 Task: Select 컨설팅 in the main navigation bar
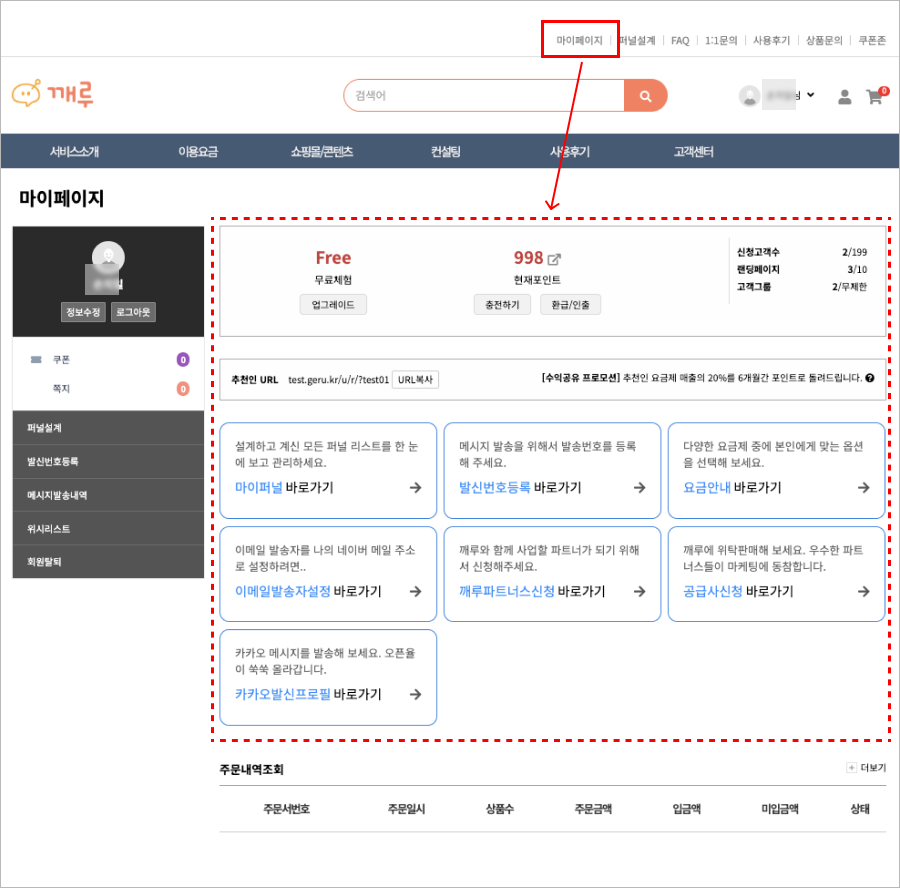click(445, 152)
